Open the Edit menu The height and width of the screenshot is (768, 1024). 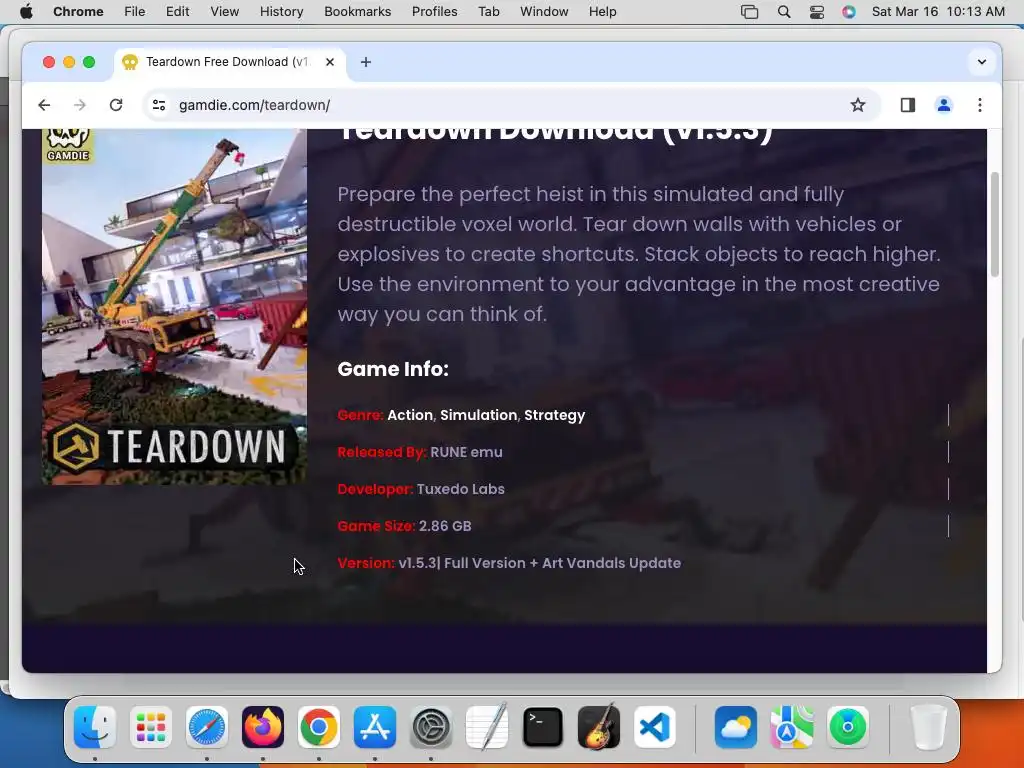pyautogui.click(x=178, y=12)
